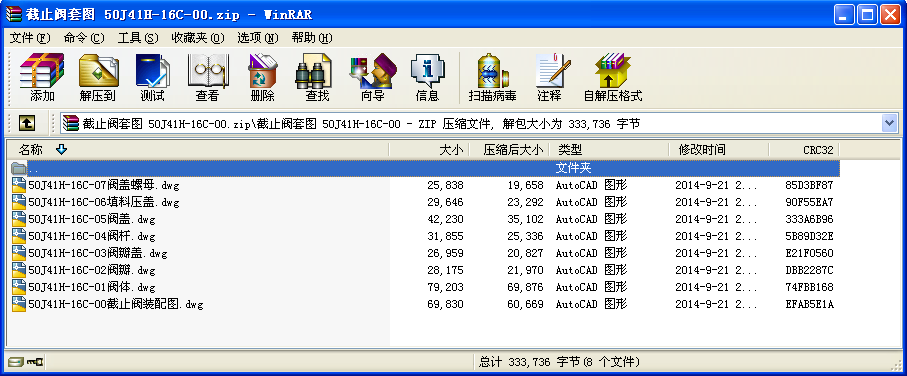Screen dimensions: 907x376
Task: Click the icon of 50J41H-16C-06填料压盖.dwg
Action: pos(19,202)
